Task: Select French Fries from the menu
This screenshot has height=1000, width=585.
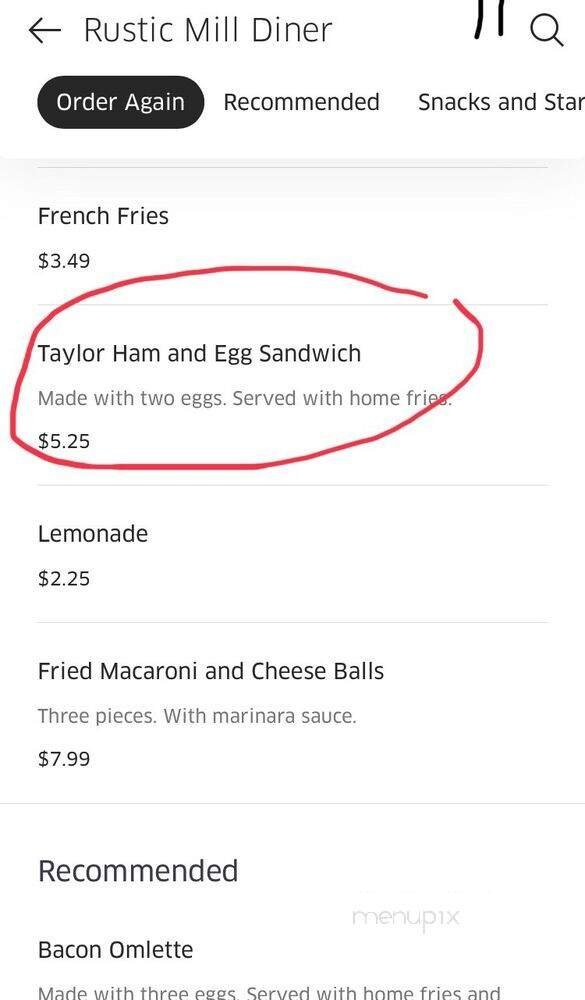Action: coord(103,216)
